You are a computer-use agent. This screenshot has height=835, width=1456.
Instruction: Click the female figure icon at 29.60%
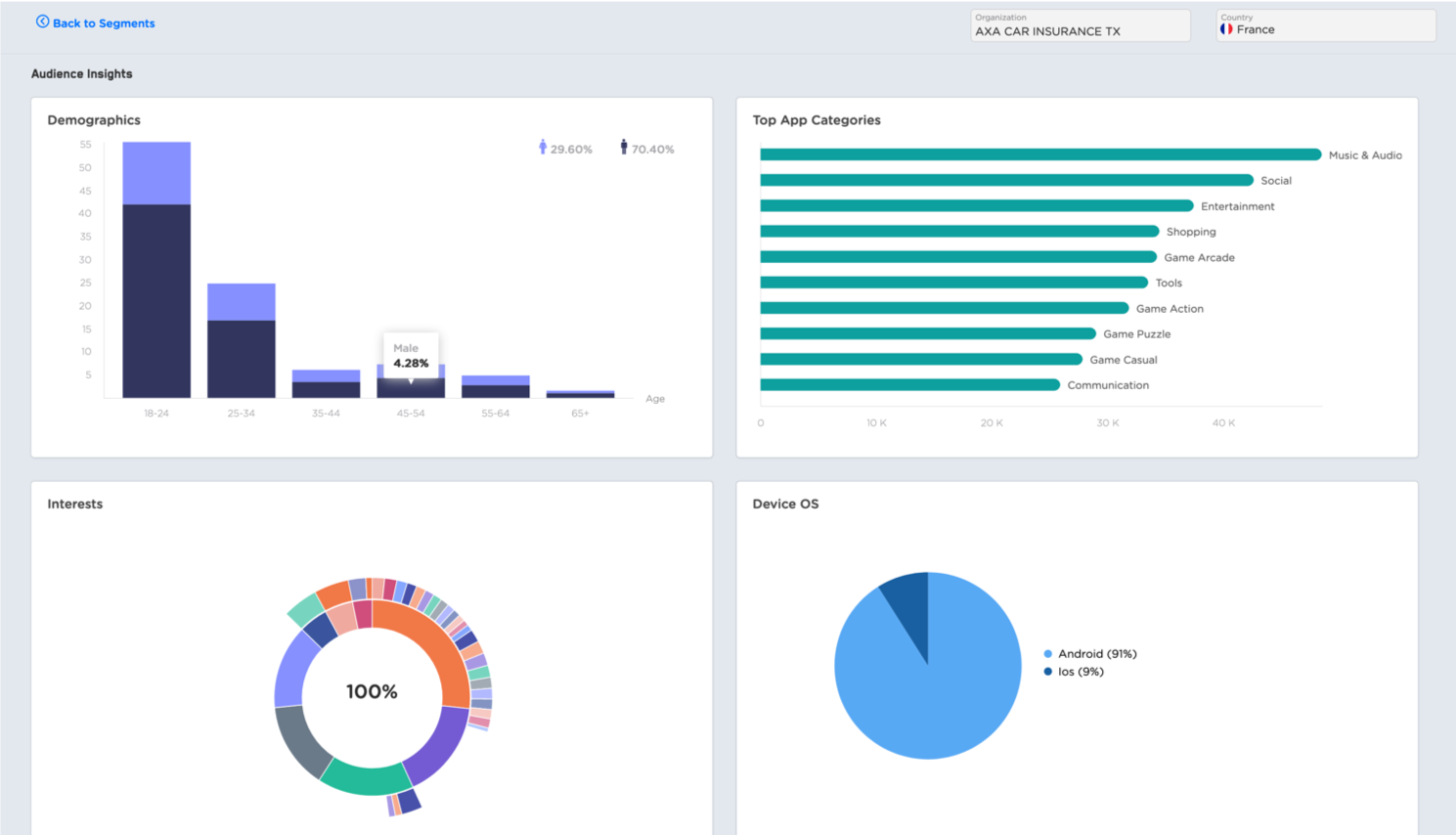click(543, 147)
